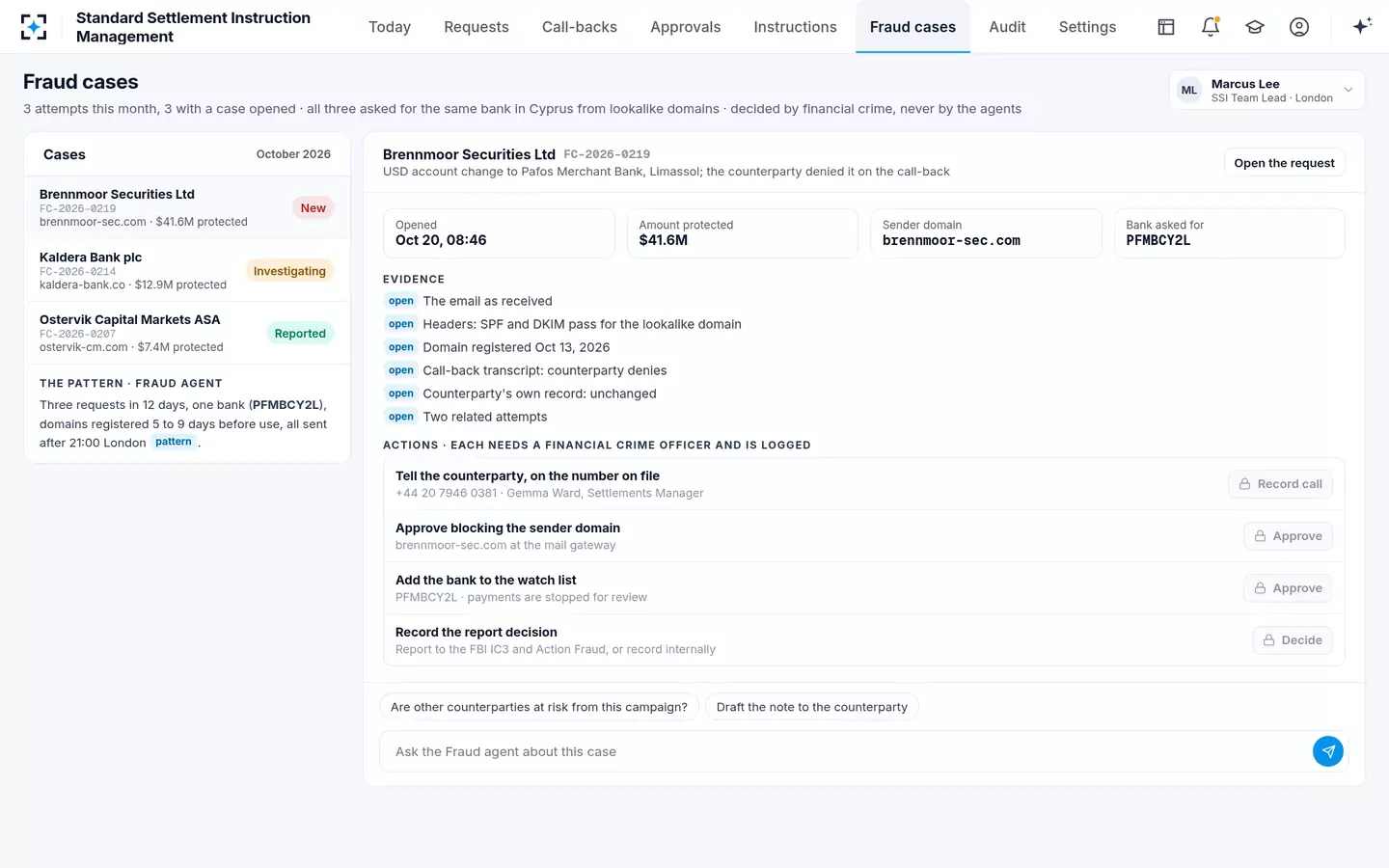
Task: Approve adding the bank to watch list
Action: [x=1288, y=588]
